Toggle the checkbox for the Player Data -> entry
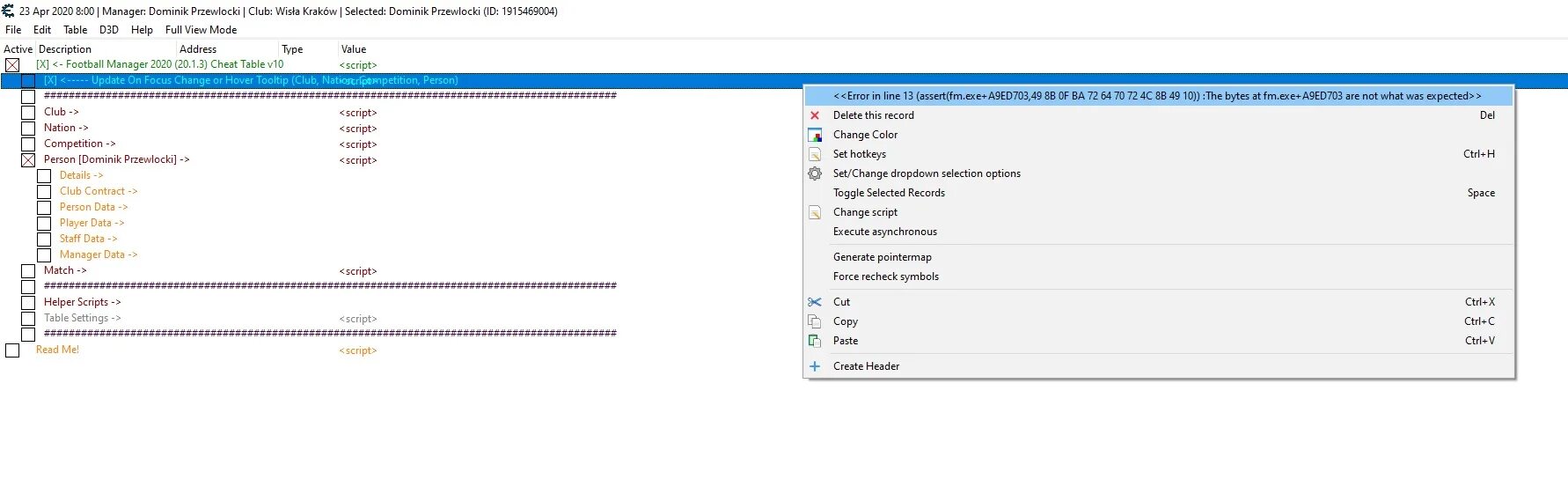This screenshot has height=494, width=1568. tap(44, 224)
